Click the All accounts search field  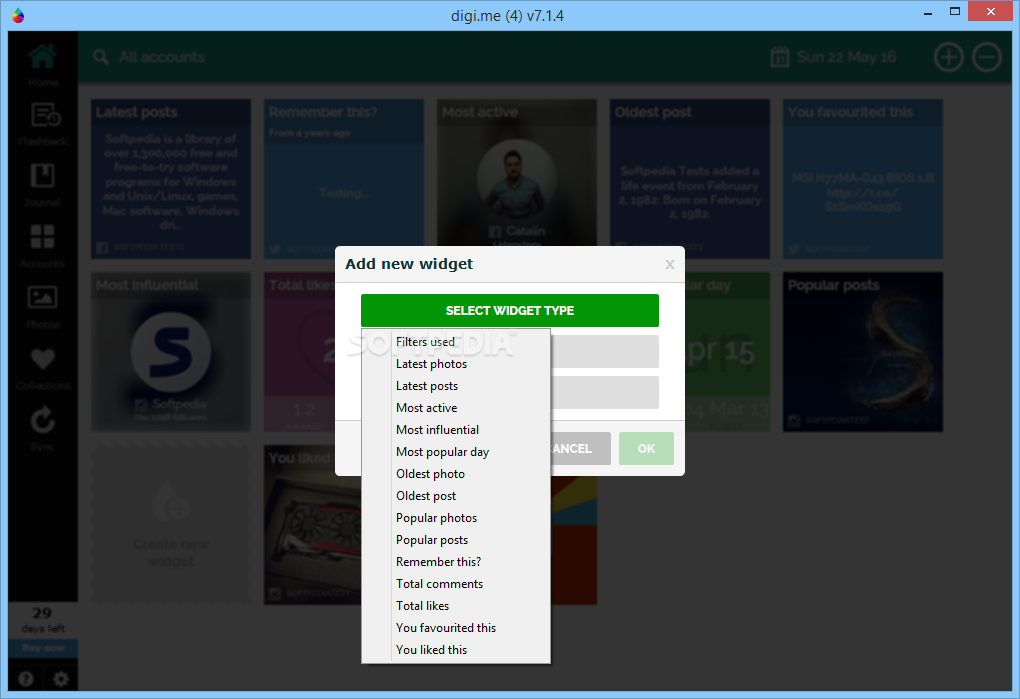(161, 57)
